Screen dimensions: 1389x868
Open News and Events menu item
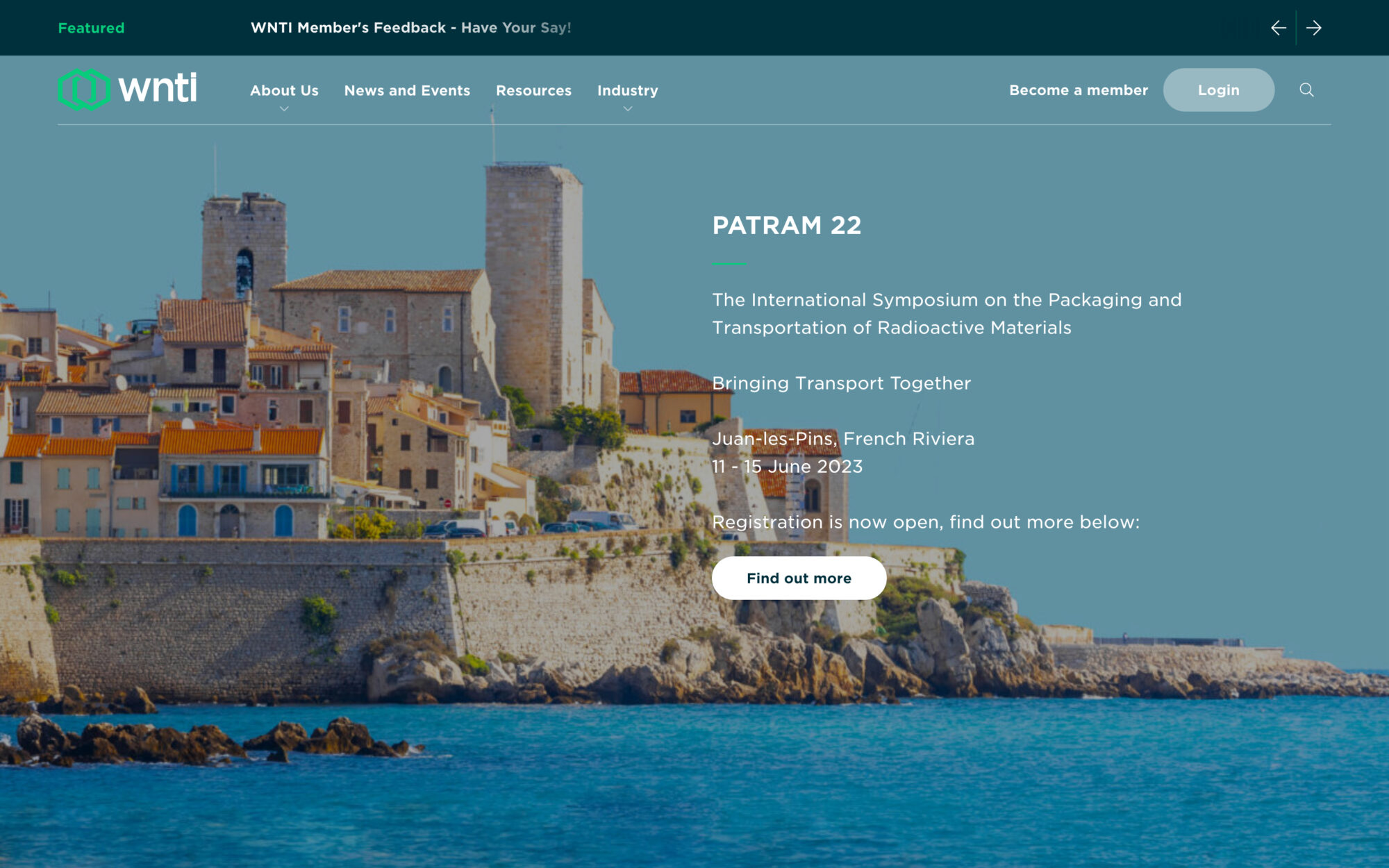tap(407, 90)
